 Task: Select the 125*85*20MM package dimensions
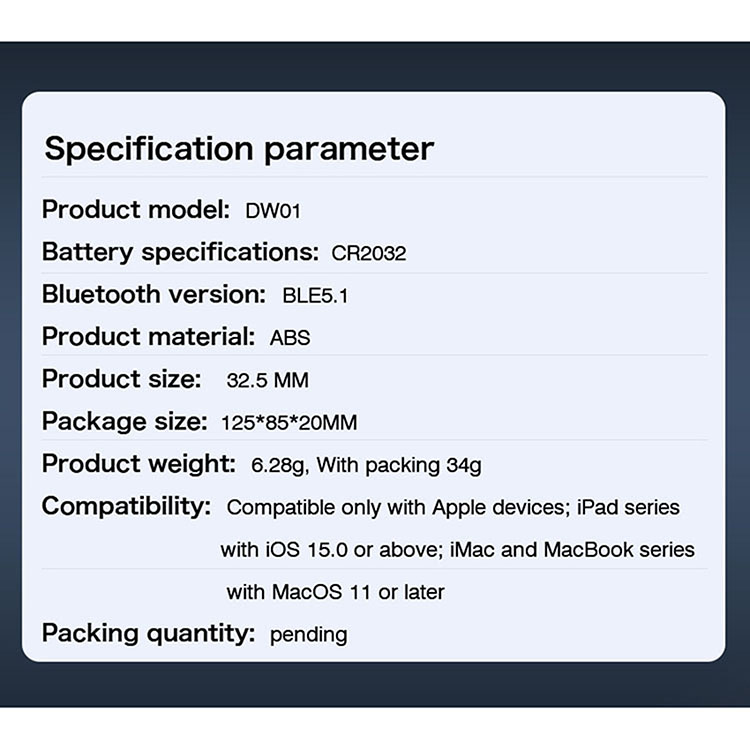289,423
